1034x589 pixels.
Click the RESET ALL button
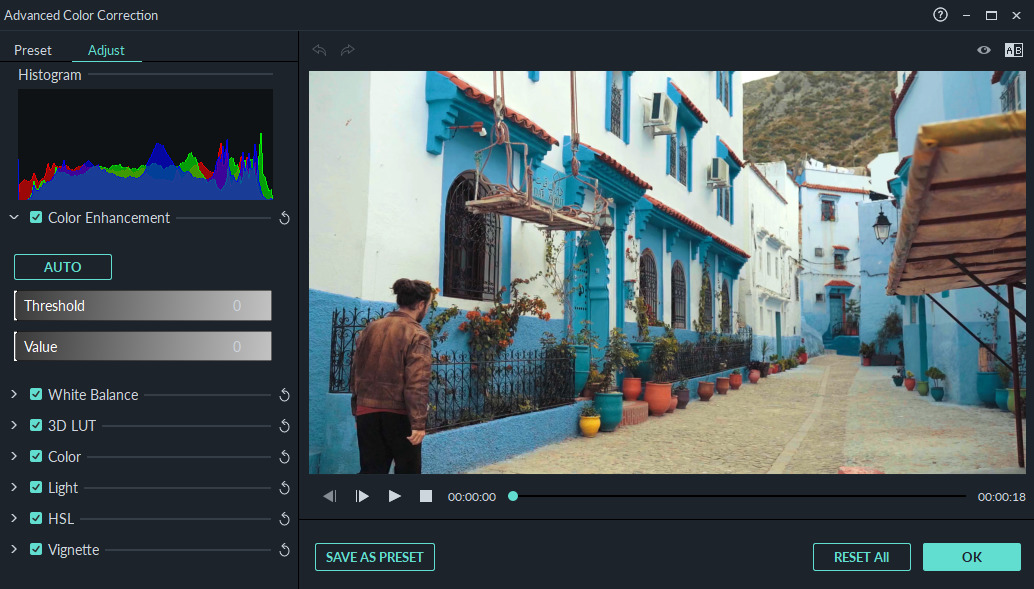(x=861, y=557)
